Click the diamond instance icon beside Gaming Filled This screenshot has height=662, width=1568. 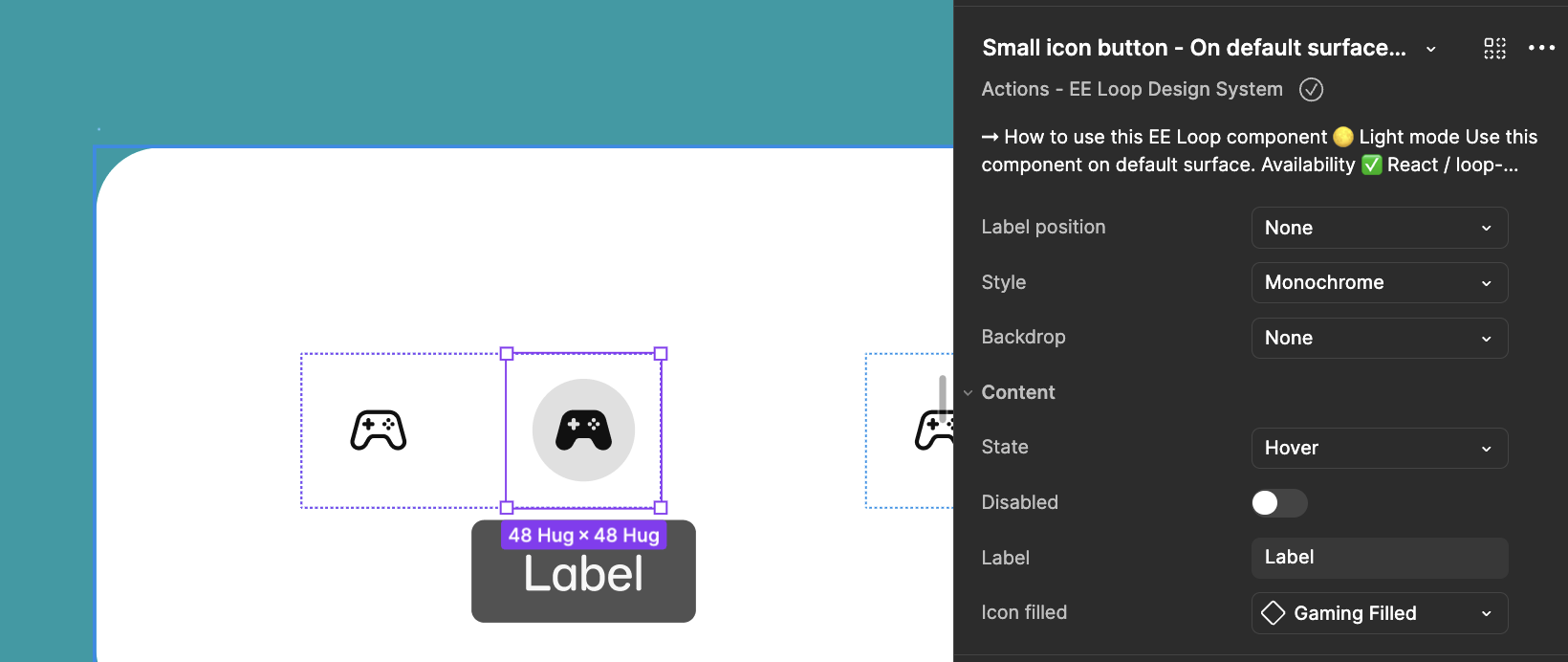tap(1273, 613)
